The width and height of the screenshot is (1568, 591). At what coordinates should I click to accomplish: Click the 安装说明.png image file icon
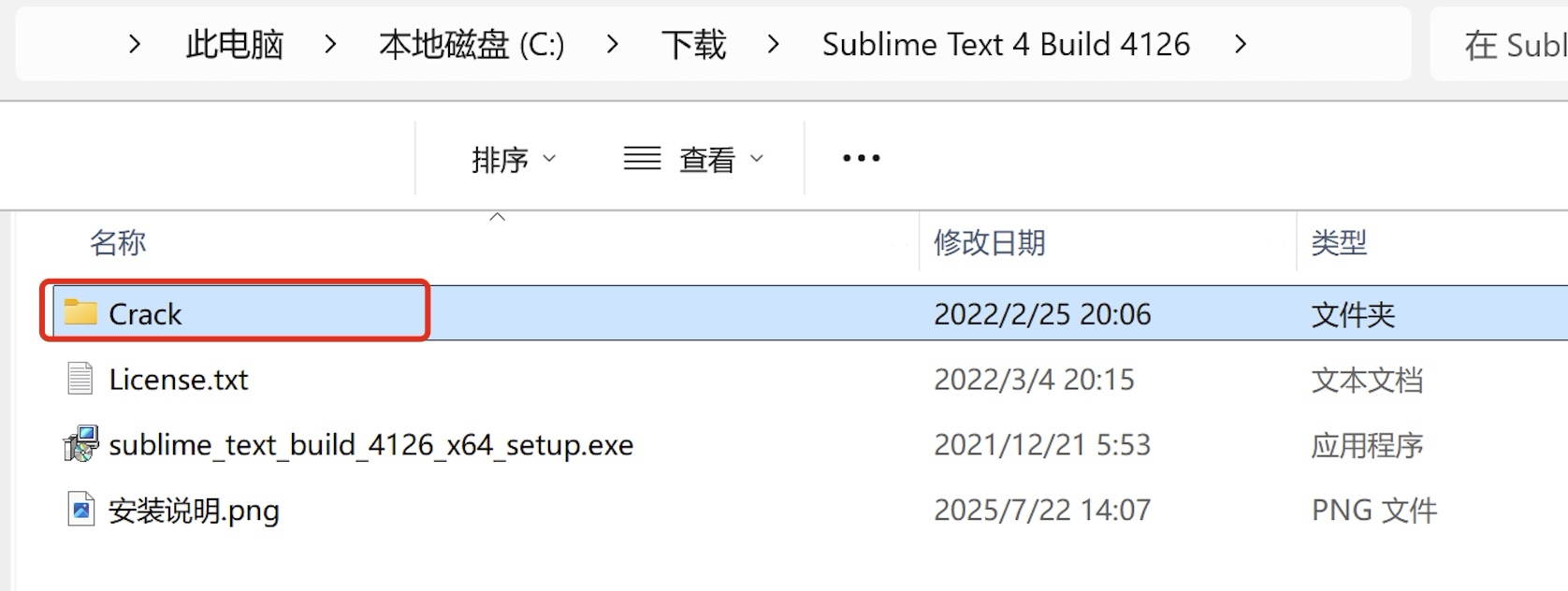(80, 510)
